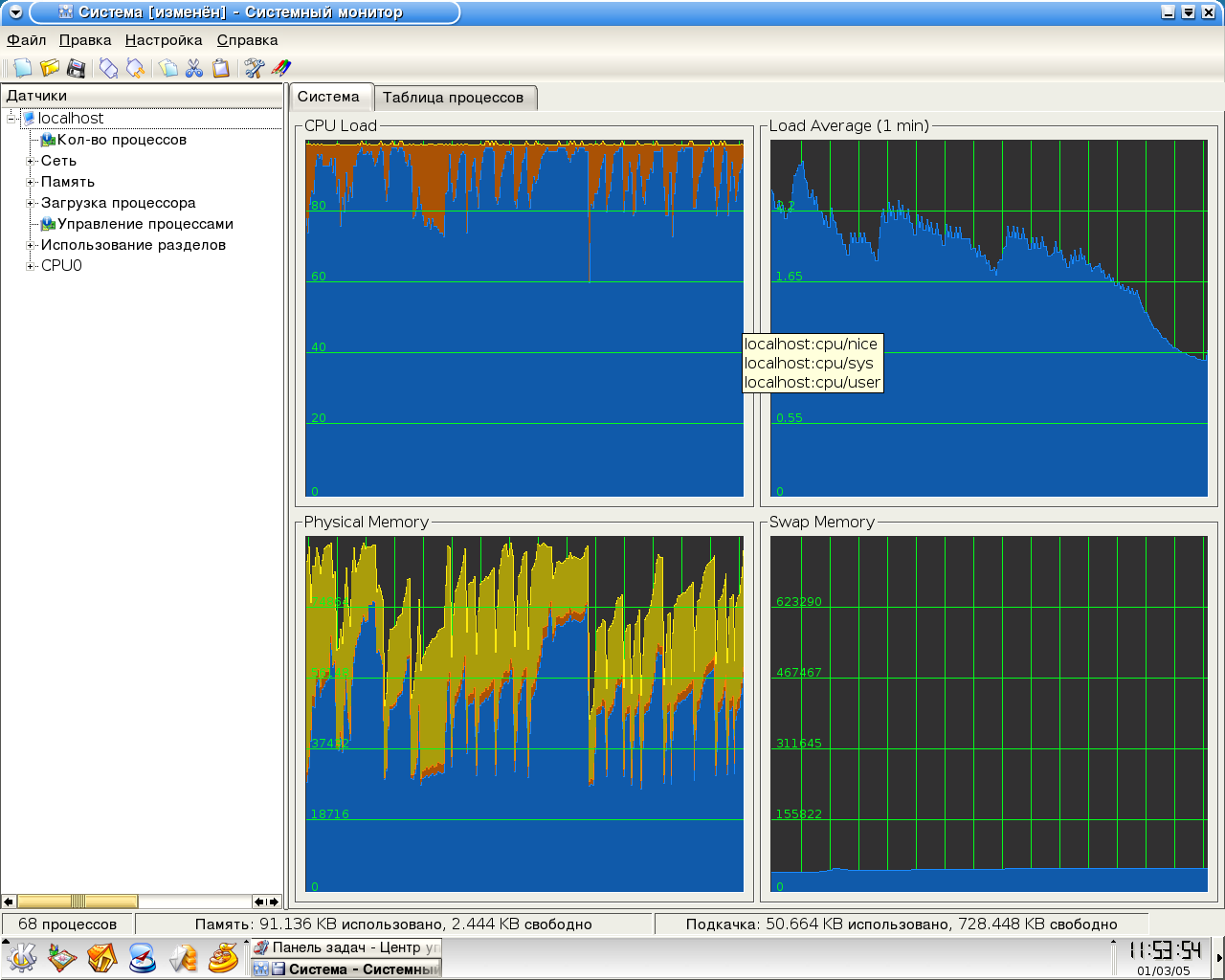The height and width of the screenshot is (980, 1225).
Task: Click the Система - Системный taskbar entry
Action: coord(345,969)
